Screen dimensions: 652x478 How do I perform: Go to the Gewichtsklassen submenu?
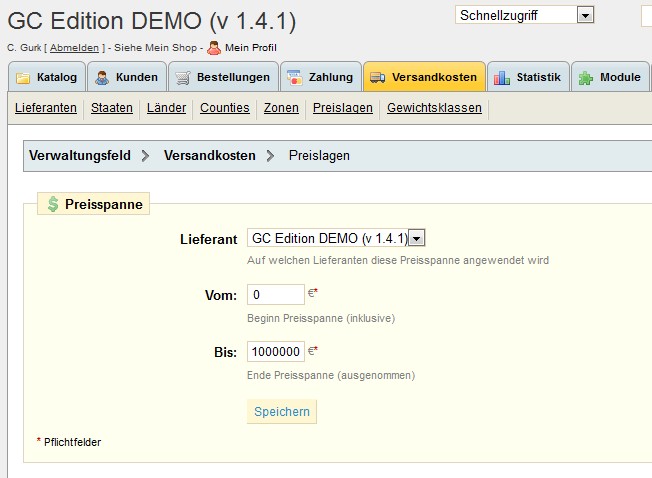click(x=434, y=108)
